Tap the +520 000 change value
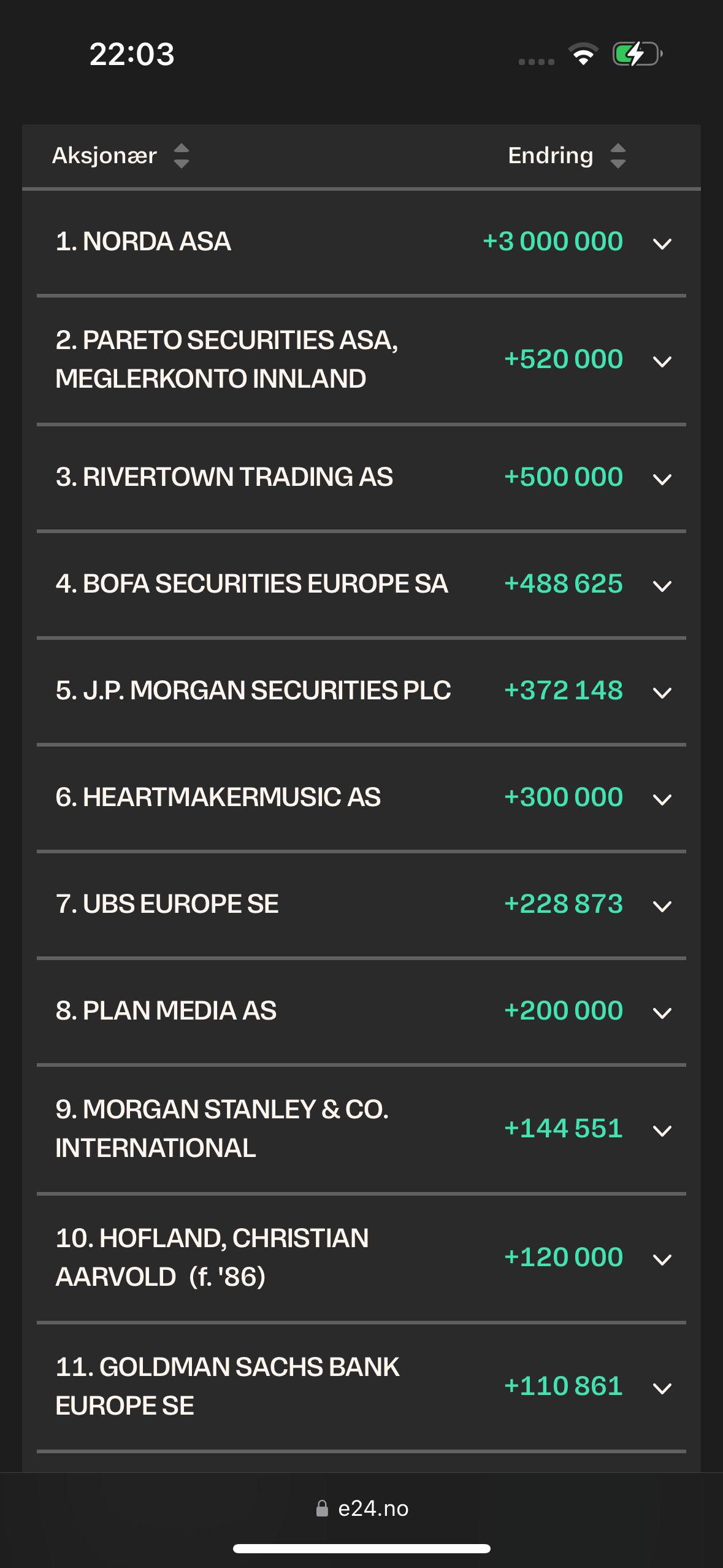 click(563, 359)
